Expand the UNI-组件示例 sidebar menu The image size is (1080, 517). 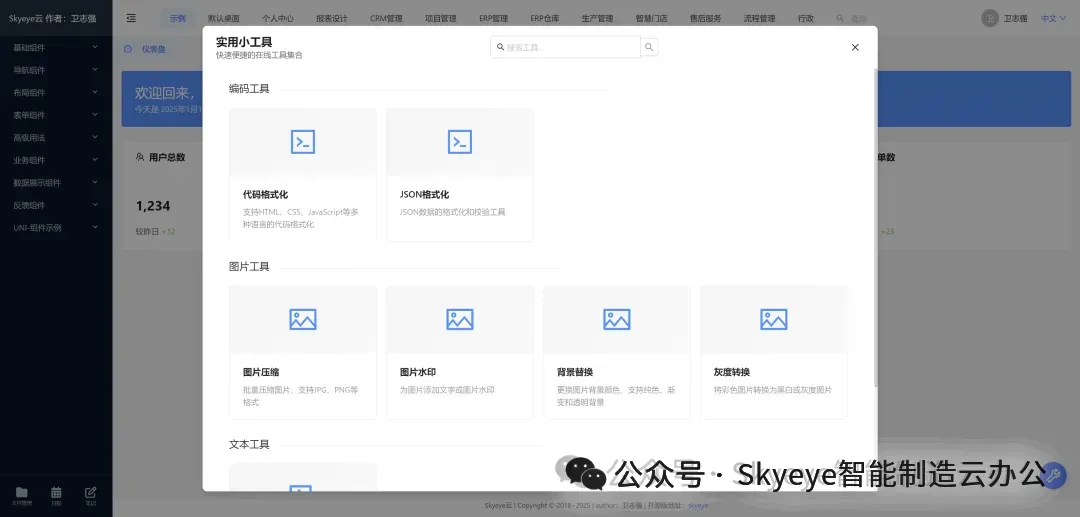coord(56,227)
